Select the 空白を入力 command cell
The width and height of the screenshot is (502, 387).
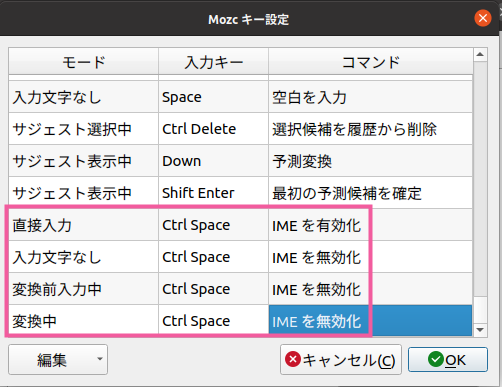tap(370, 97)
